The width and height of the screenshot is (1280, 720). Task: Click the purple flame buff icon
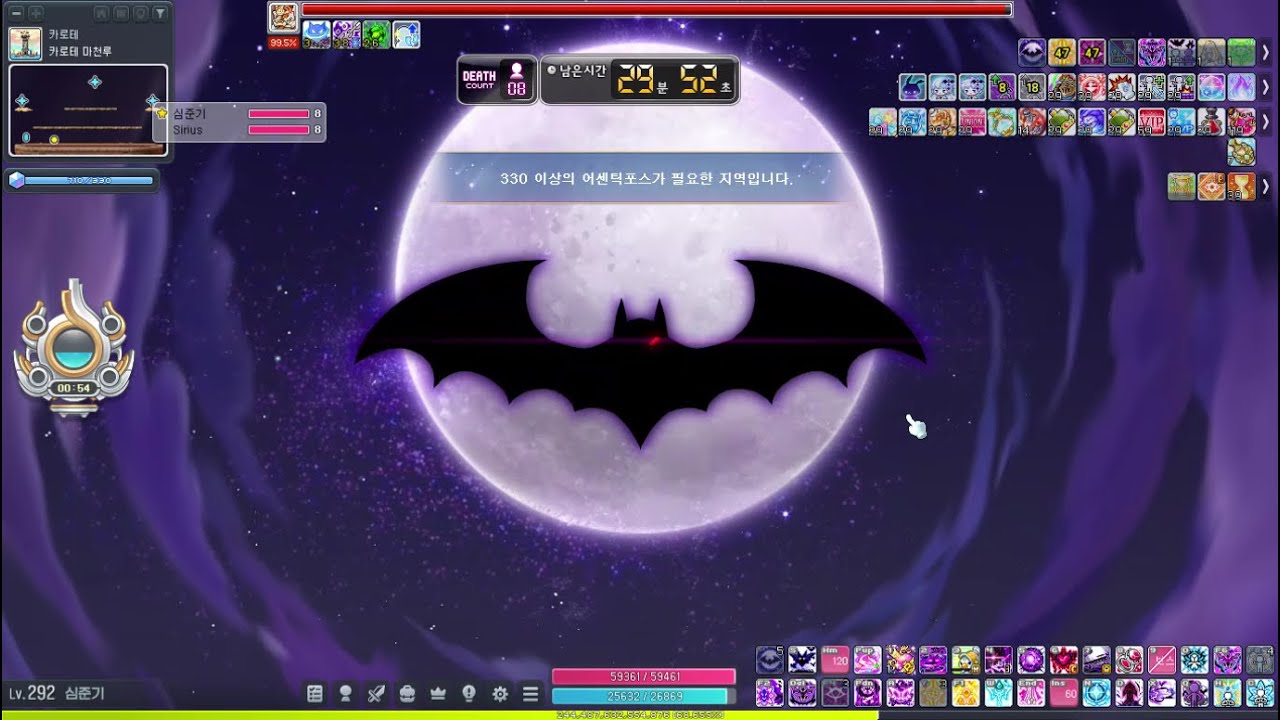tap(1242, 87)
